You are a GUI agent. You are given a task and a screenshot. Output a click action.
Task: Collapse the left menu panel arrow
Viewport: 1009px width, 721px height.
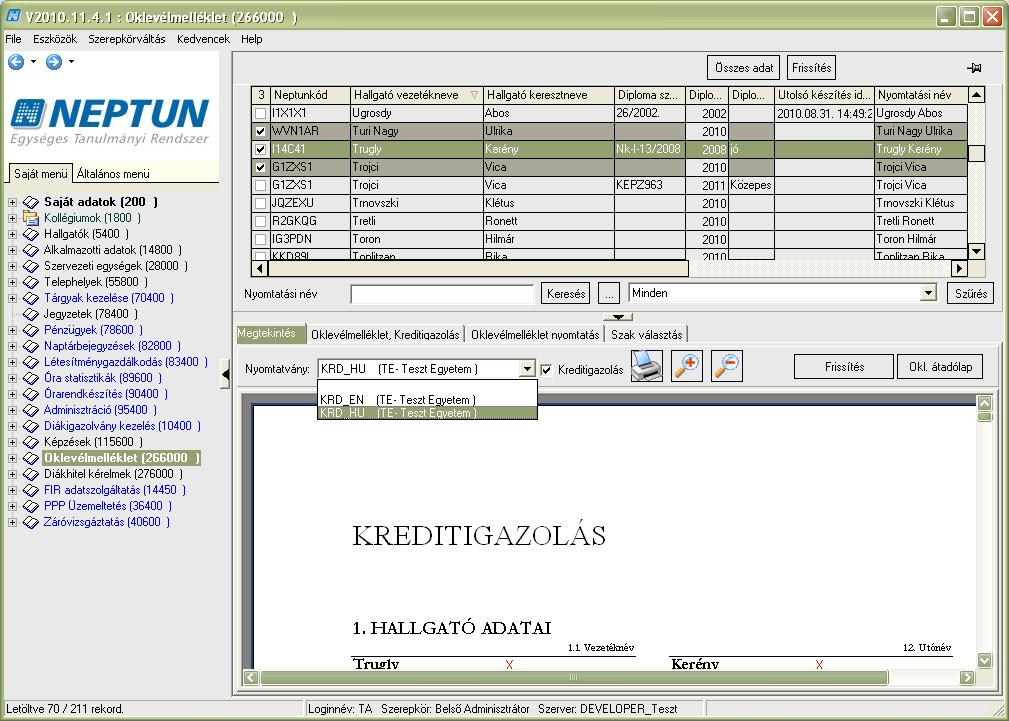point(225,374)
